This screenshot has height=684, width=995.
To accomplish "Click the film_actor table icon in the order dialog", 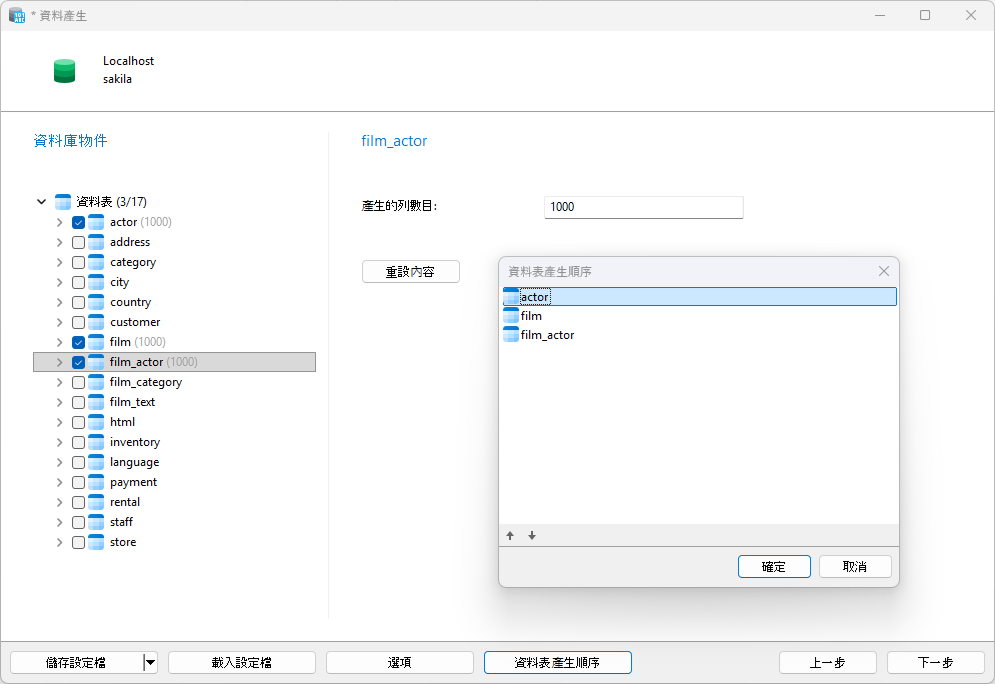I will point(511,334).
